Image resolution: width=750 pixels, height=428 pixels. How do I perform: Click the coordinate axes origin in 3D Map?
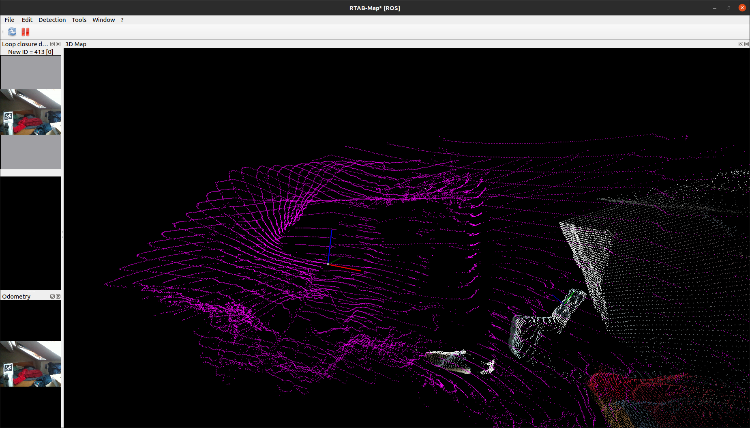tap(330, 264)
